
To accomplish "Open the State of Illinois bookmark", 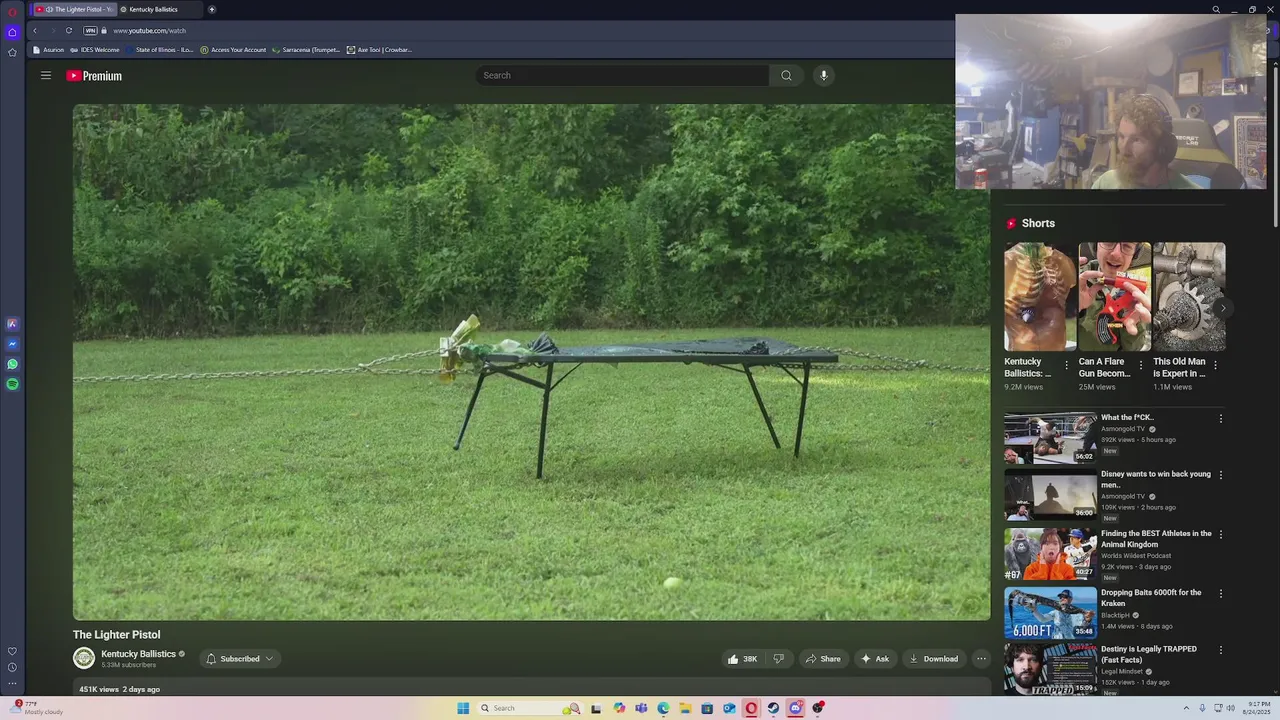I will pyautogui.click(x=160, y=50).
